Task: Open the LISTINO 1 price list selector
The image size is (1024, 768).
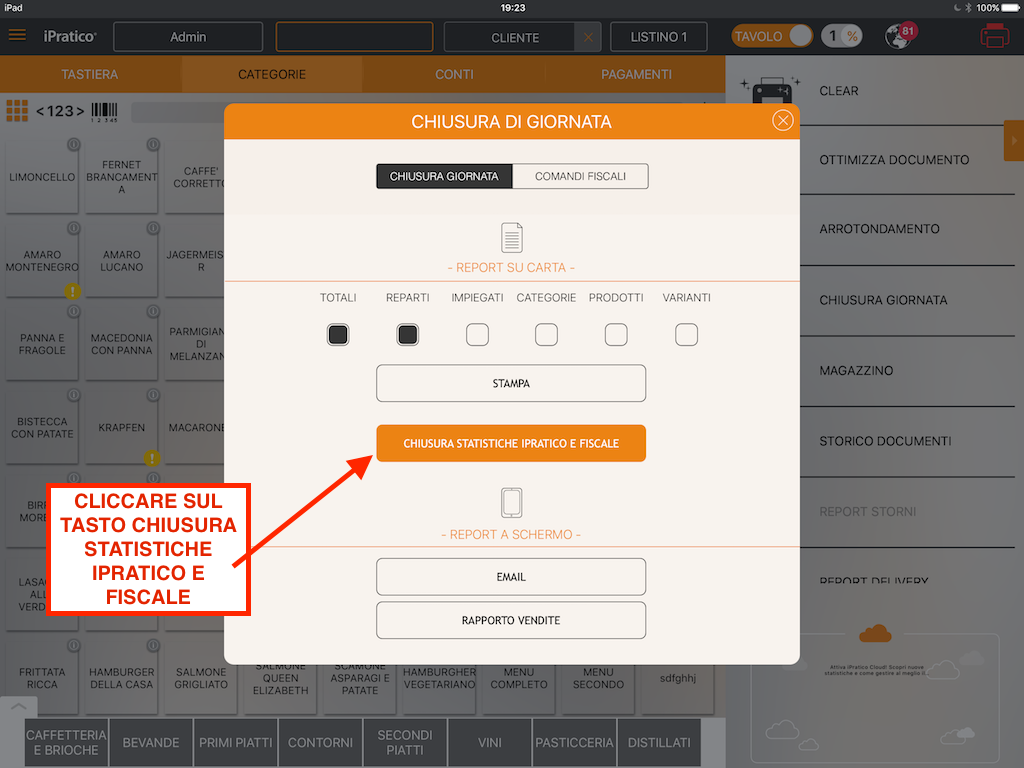Action: [658, 37]
